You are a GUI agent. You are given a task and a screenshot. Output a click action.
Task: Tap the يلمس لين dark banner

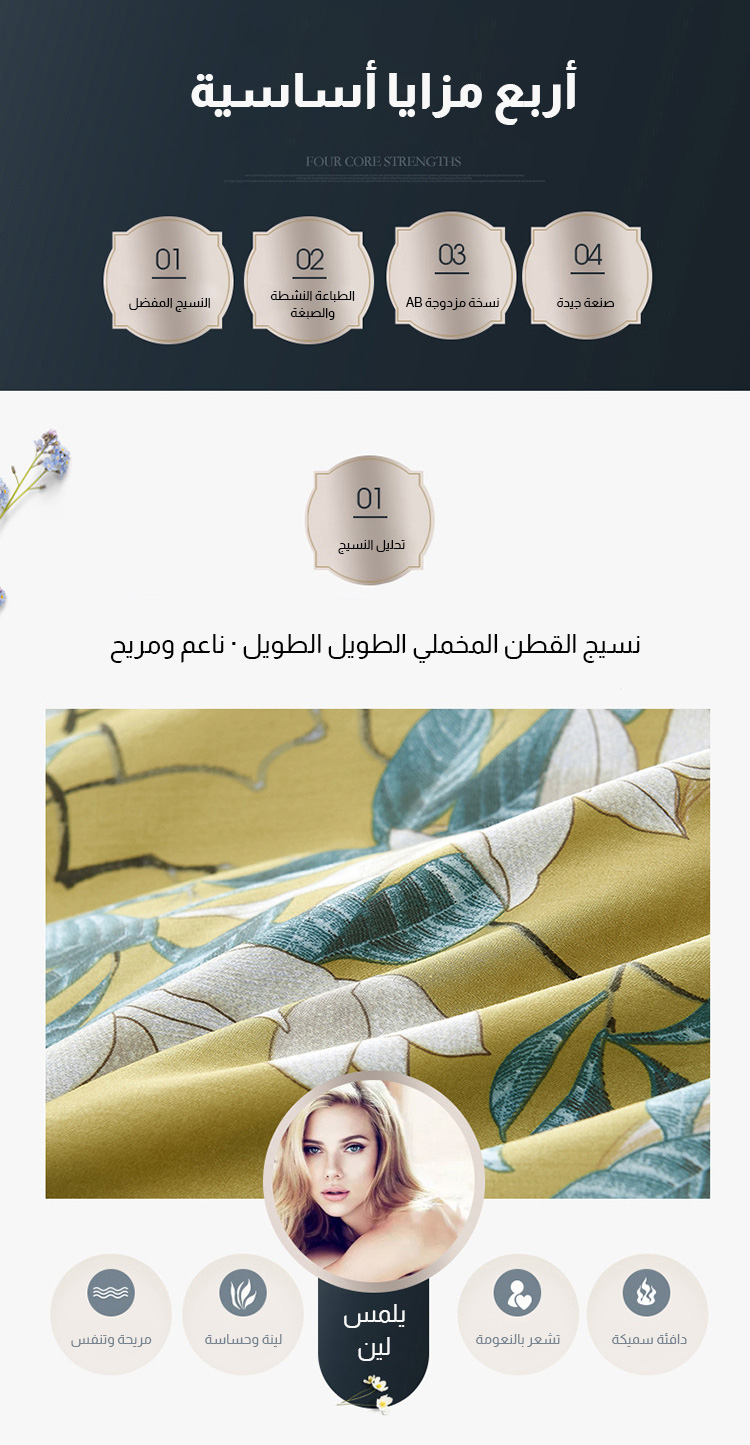click(373, 1340)
